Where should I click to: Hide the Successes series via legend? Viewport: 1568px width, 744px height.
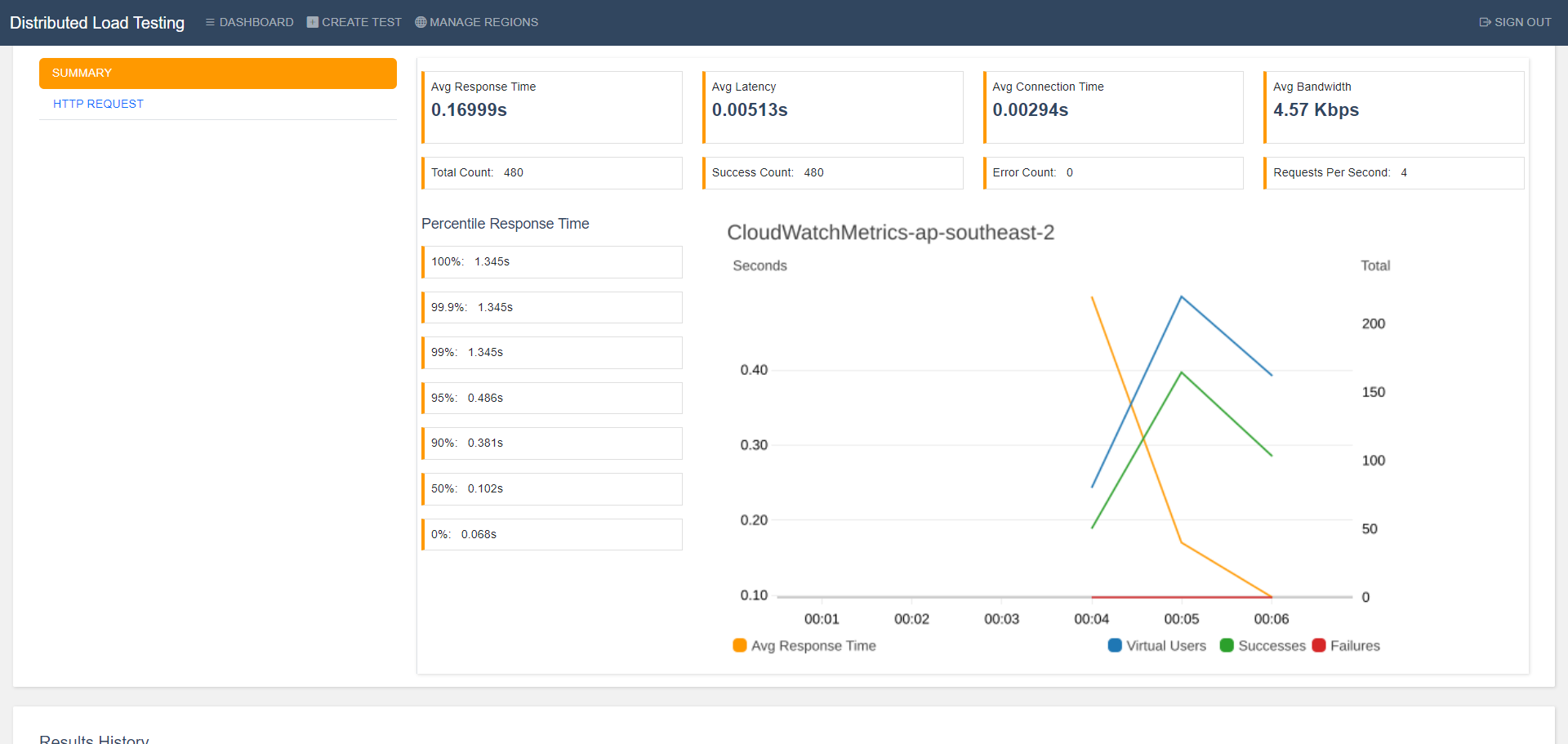click(1227, 645)
